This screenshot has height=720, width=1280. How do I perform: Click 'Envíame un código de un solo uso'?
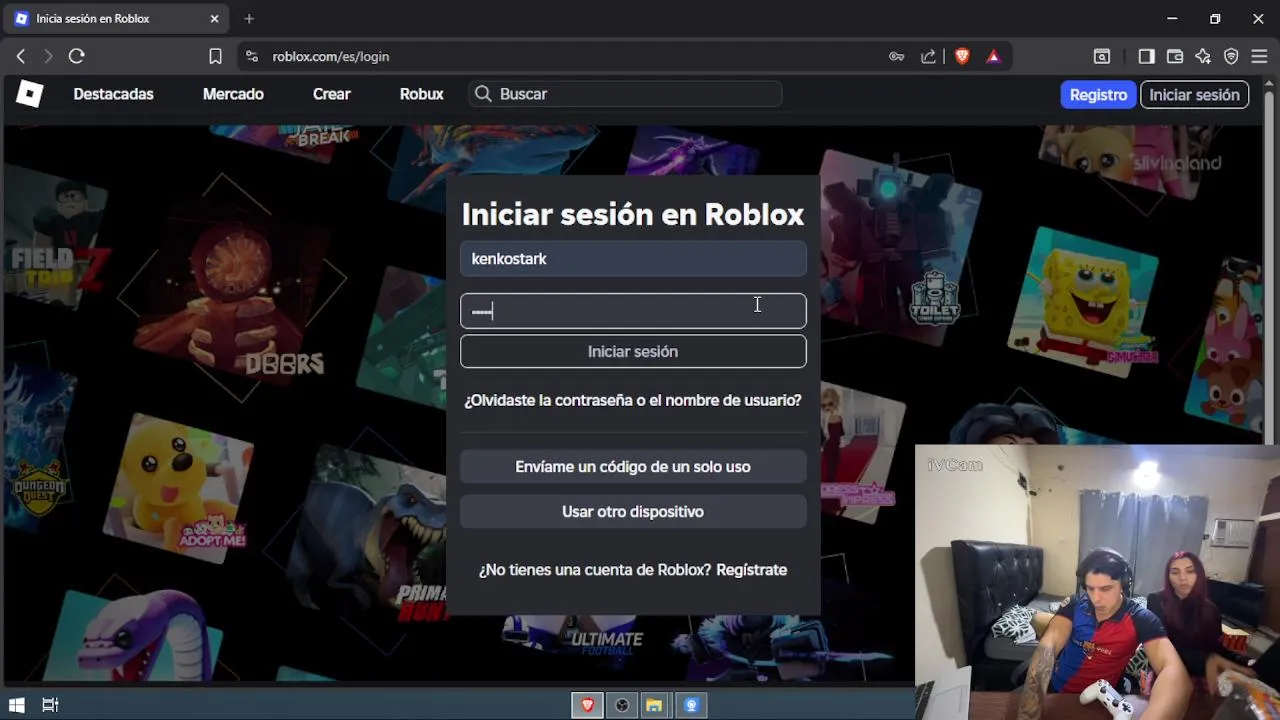pyautogui.click(x=633, y=467)
